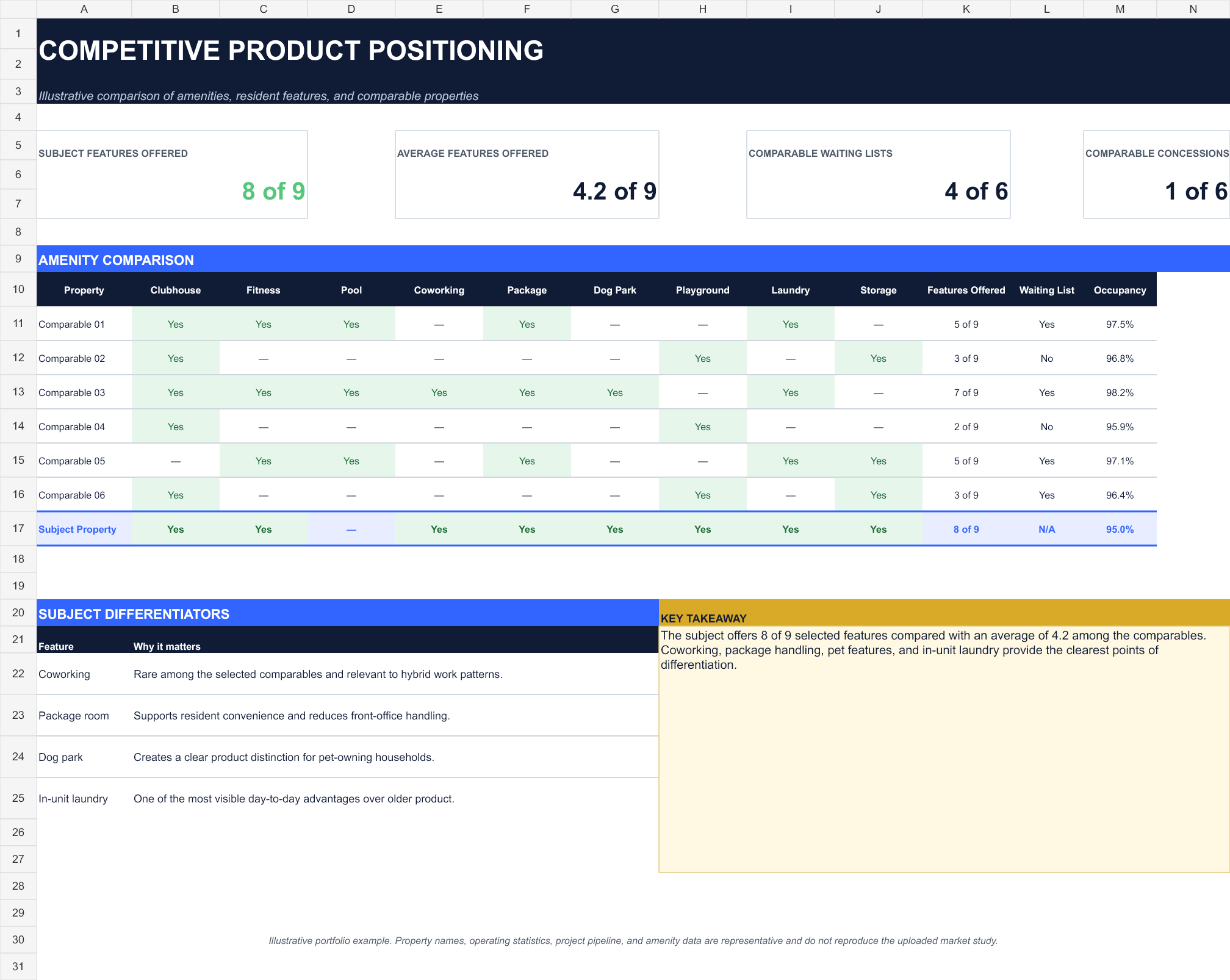Click SUBJECT DIFFERENTIATORS section header
The width and height of the screenshot is (1230, 980).
coord(348,613)
